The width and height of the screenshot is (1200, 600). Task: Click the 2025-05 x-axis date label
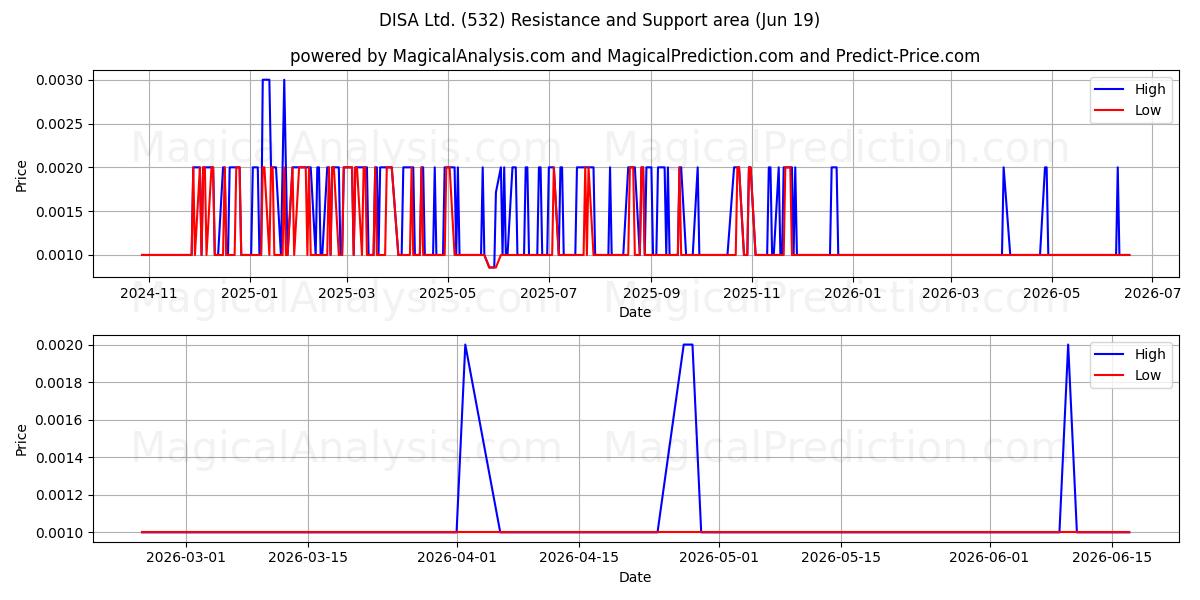(447, 294)
